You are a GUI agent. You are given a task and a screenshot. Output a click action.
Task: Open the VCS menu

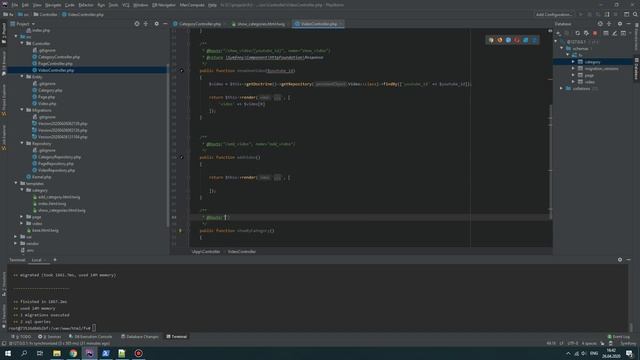point(126,5)
